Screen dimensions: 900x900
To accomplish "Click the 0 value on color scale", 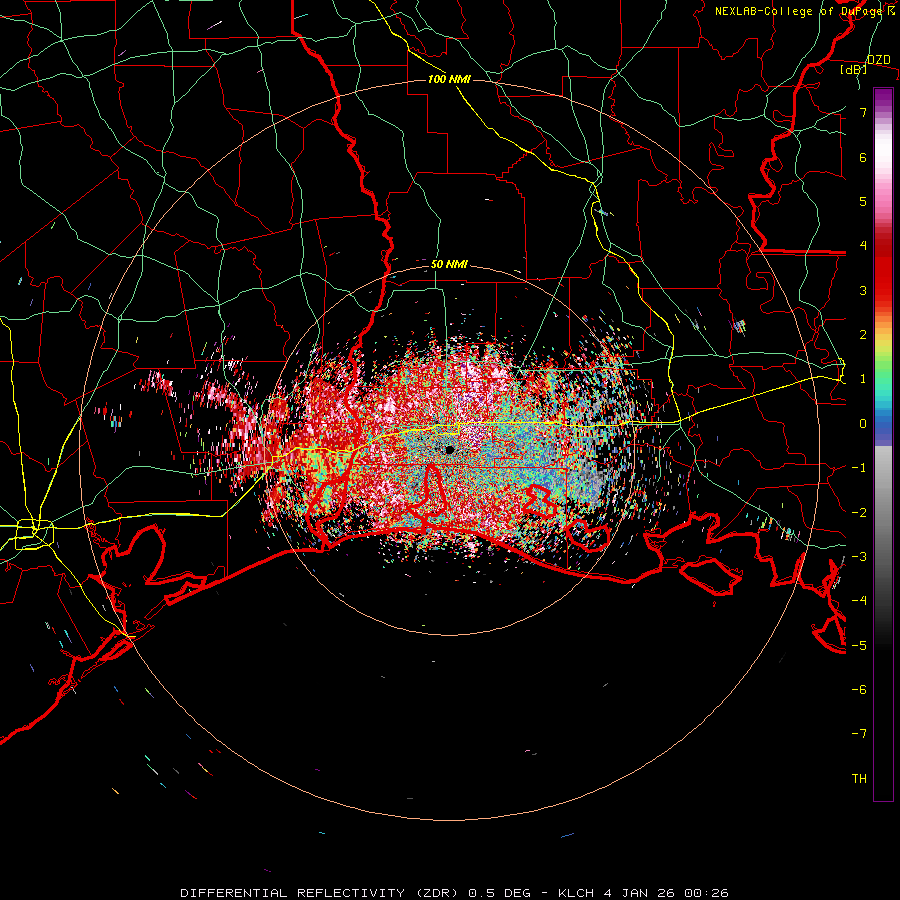I will [863, 424].
